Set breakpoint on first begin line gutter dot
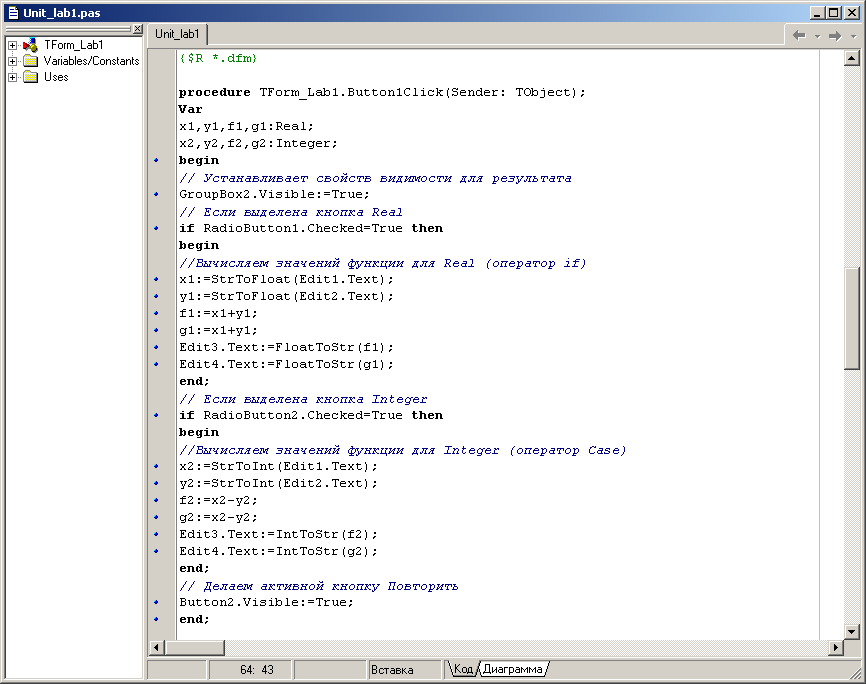This screenshot has width=866, height=684. [x=156, y=160]
